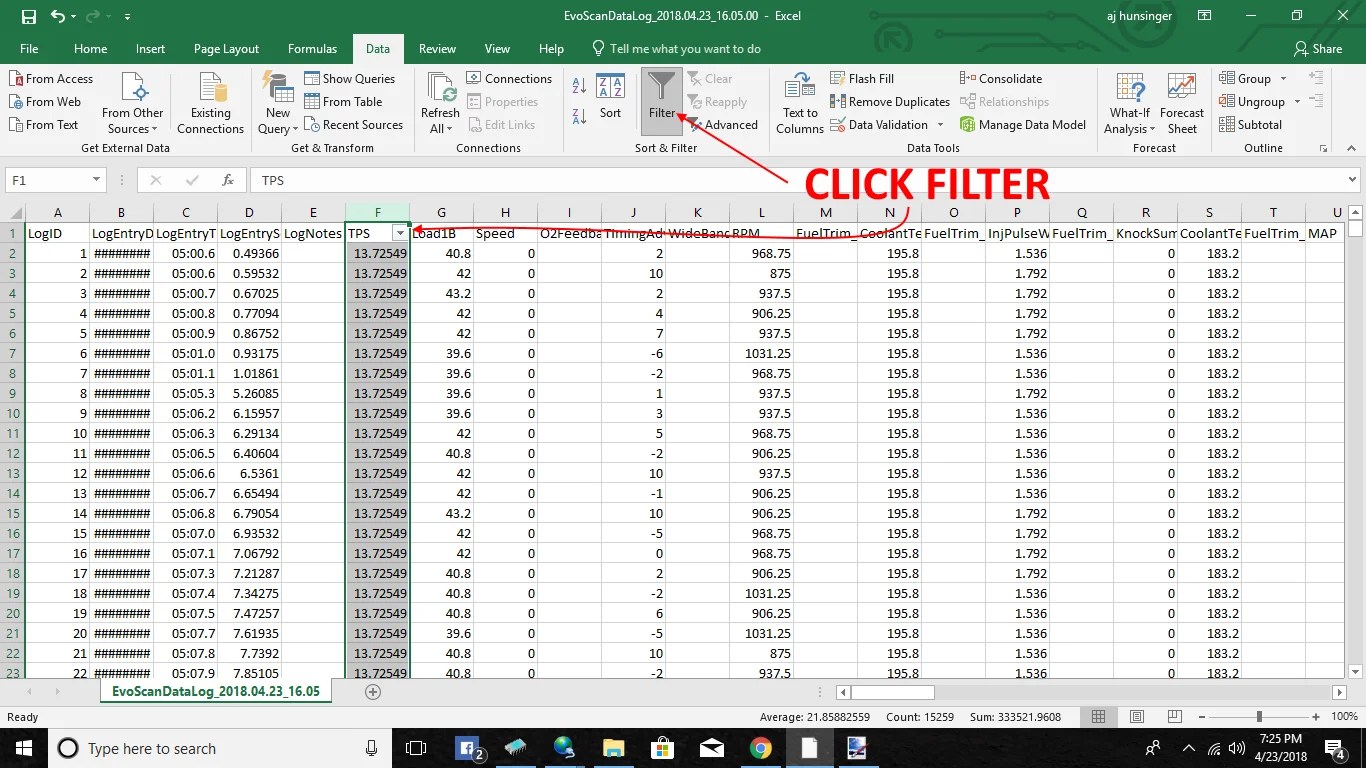Viewport: 1366px width, 768px height.
Task: Switch to Normal view in status bar
Action: tap(1099, 717)
